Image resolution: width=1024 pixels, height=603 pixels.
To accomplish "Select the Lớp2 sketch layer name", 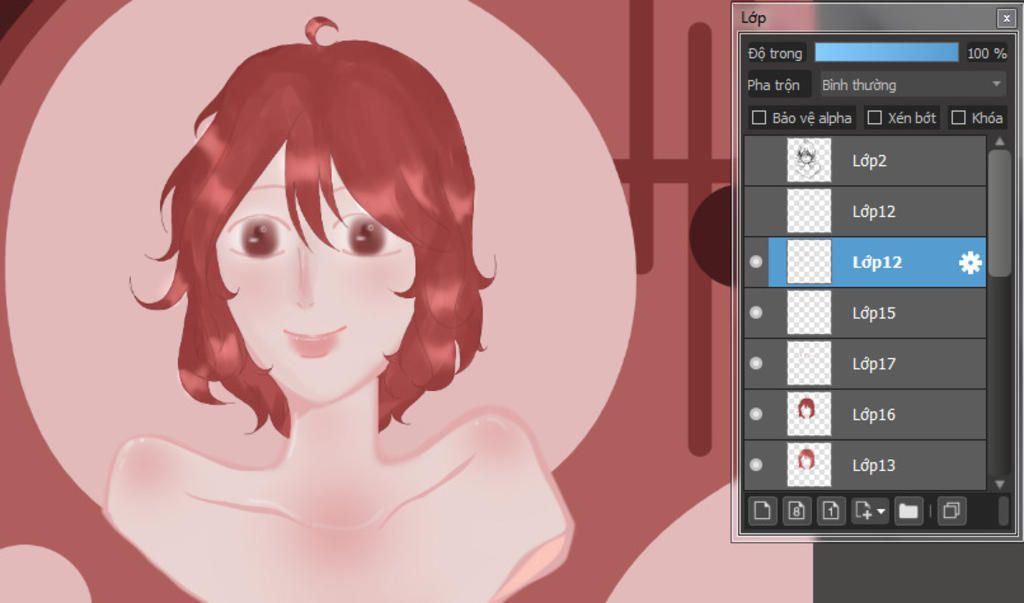I will 869,161.
